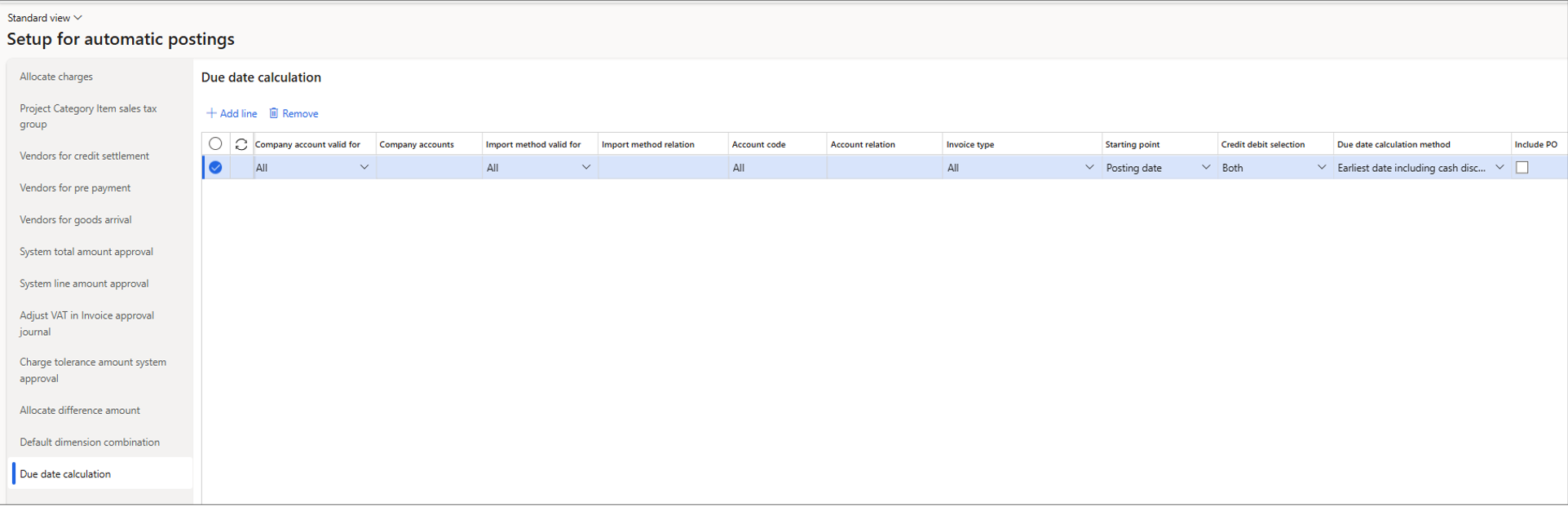The image size is (1568, 506).
Task: Open the Standard view selector
Action: [45, 18]
